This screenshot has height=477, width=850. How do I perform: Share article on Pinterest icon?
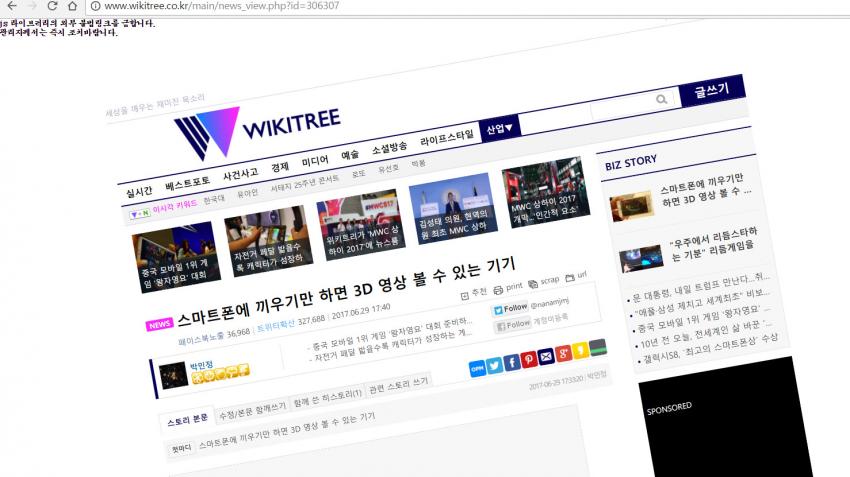pyautogui.click(x=529, y=359)
